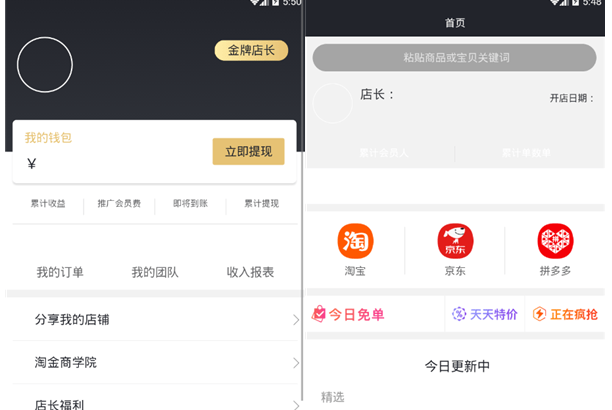The width and height of the screenshot is (612, 410).
Task: Switch to 我的团队 tab
Action: pyautogui.click(x=155, y=272)
